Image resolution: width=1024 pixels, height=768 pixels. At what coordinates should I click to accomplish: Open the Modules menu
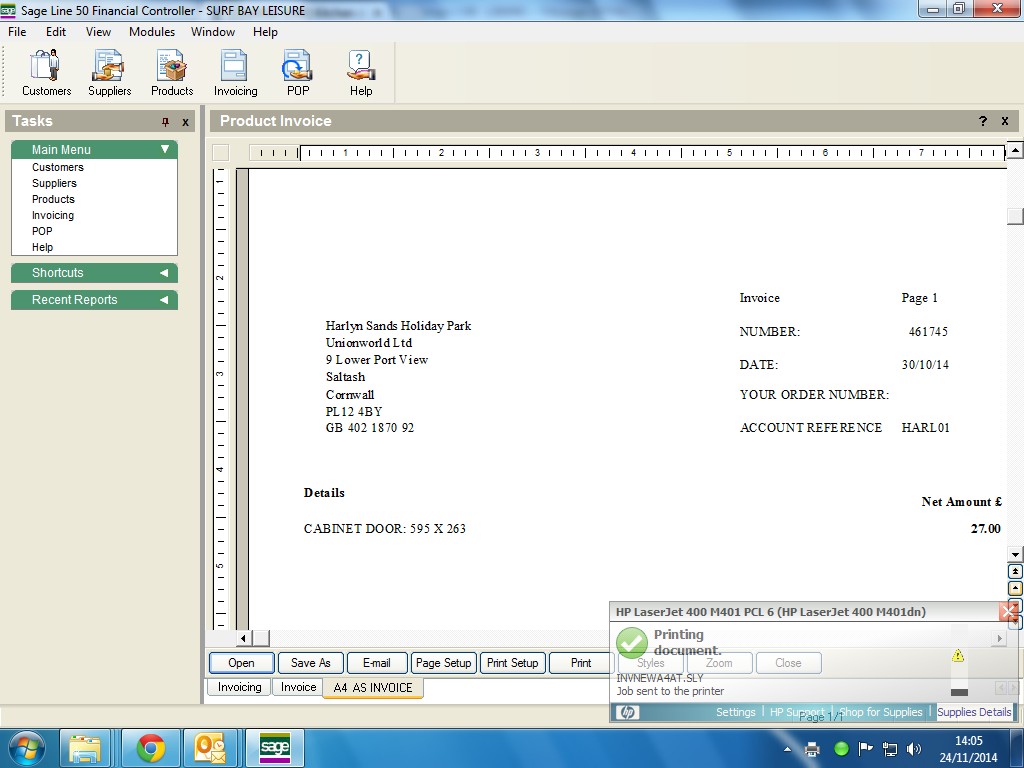click(x=152, y=31)
